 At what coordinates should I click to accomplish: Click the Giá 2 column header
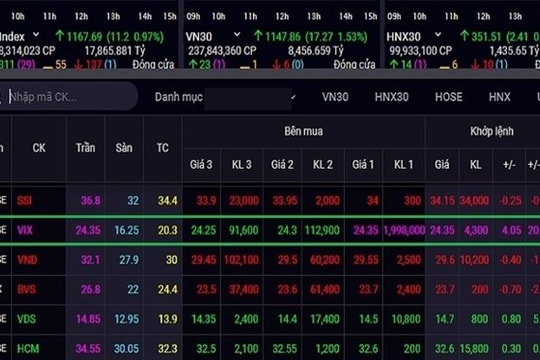pos(282,165)
